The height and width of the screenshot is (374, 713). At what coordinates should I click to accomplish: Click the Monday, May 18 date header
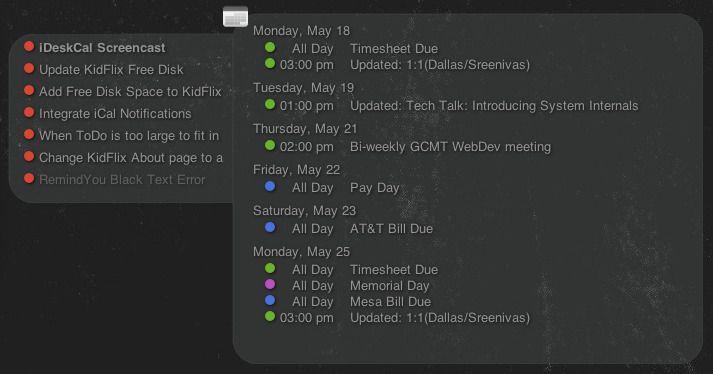pos(301,31)
